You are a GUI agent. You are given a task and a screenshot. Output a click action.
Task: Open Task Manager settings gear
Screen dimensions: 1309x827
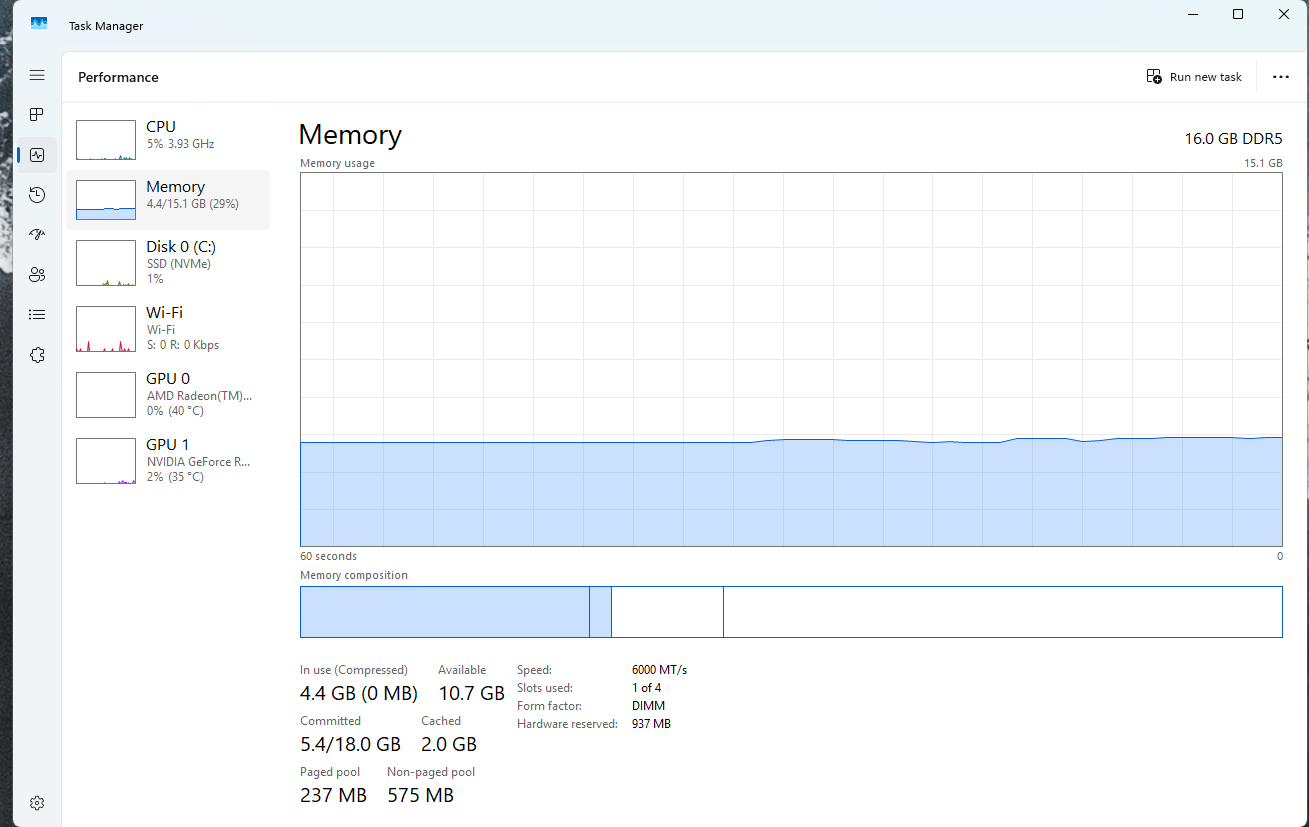[x=37, y=803]
